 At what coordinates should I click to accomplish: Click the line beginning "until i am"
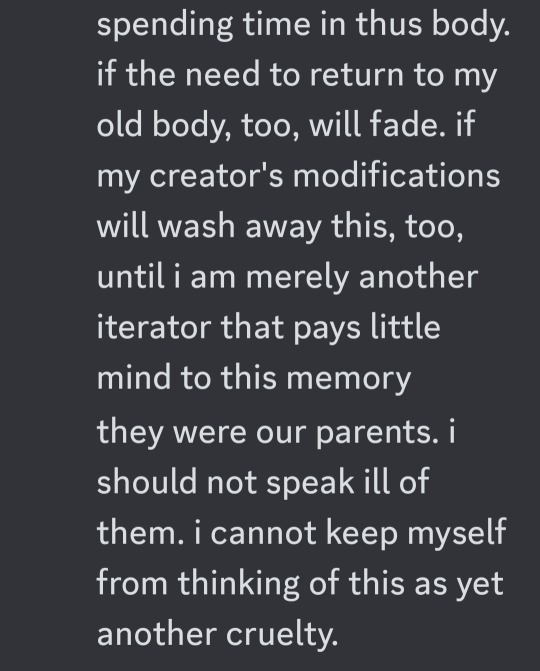click(x=287, y=278)
